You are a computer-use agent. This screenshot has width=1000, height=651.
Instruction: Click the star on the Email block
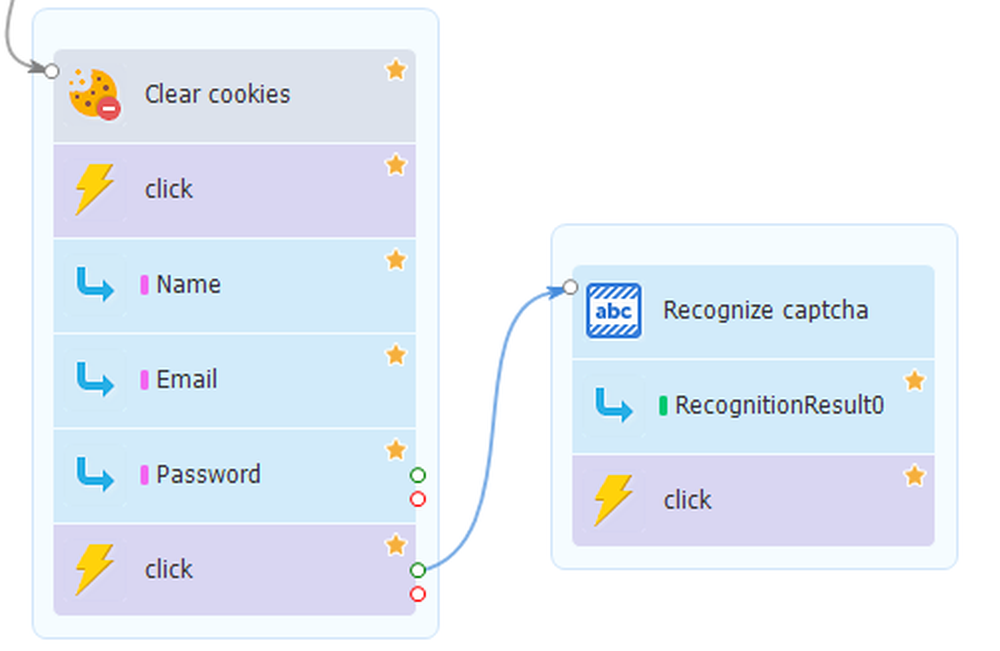pyautogui.click(x=396, y=355)
